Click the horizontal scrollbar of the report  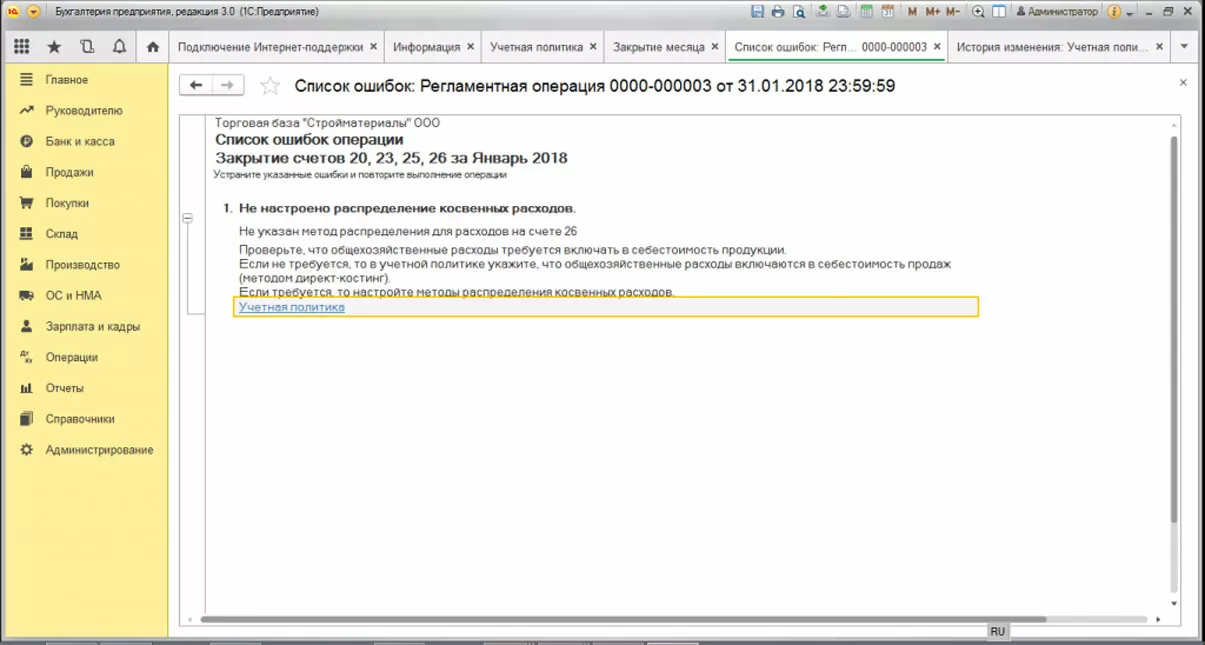[624, 619]
